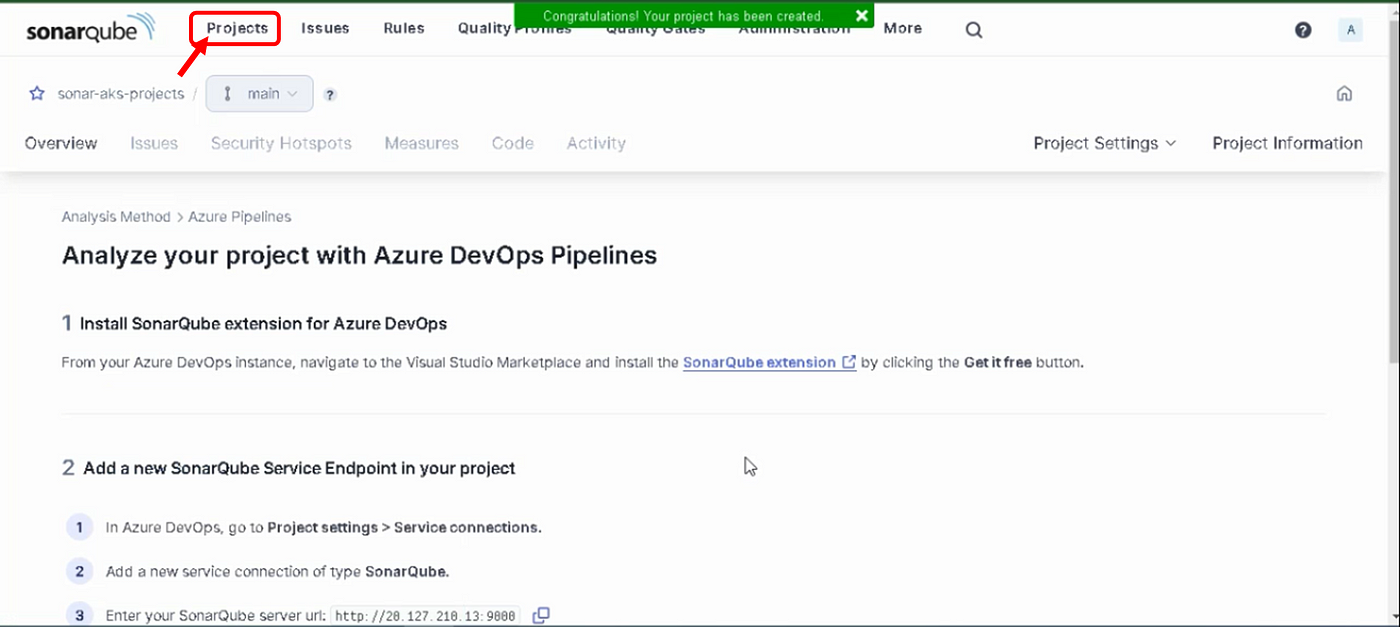Click 'Add a new SonarQube Service Endpoint' heading
Viewport: 1400px width, 627px height.
(x=299, y=468)
